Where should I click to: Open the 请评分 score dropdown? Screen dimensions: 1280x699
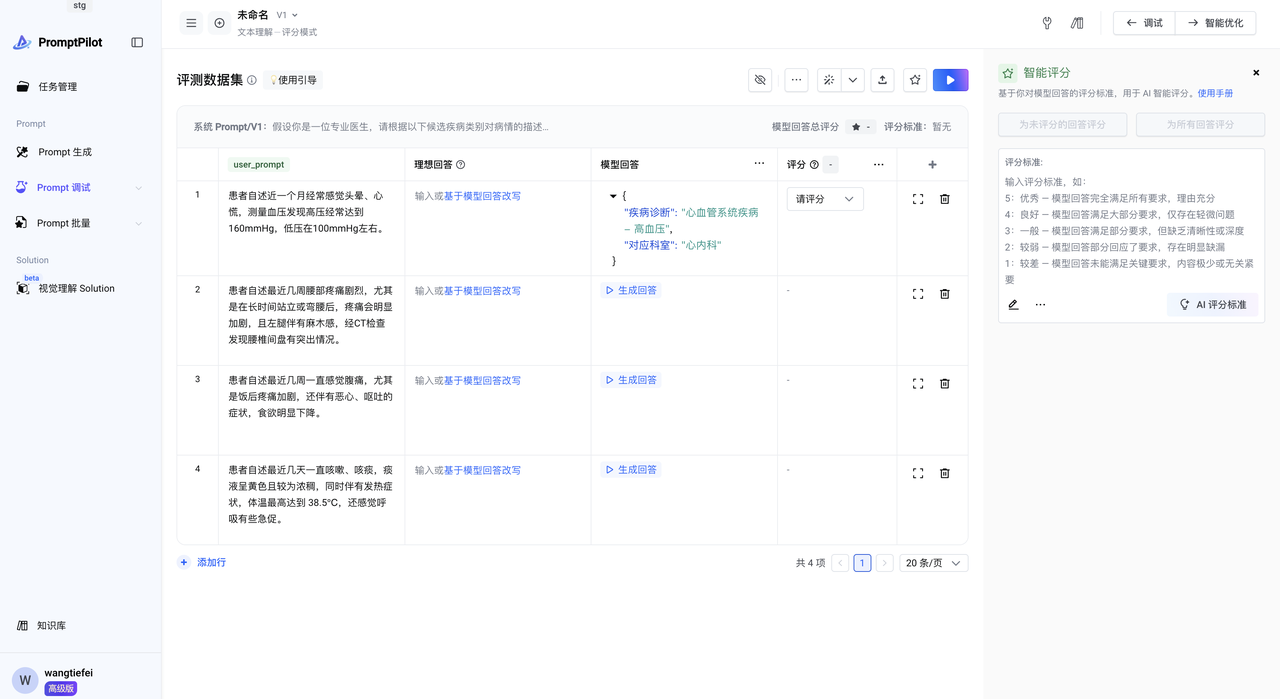coord(824,199)
